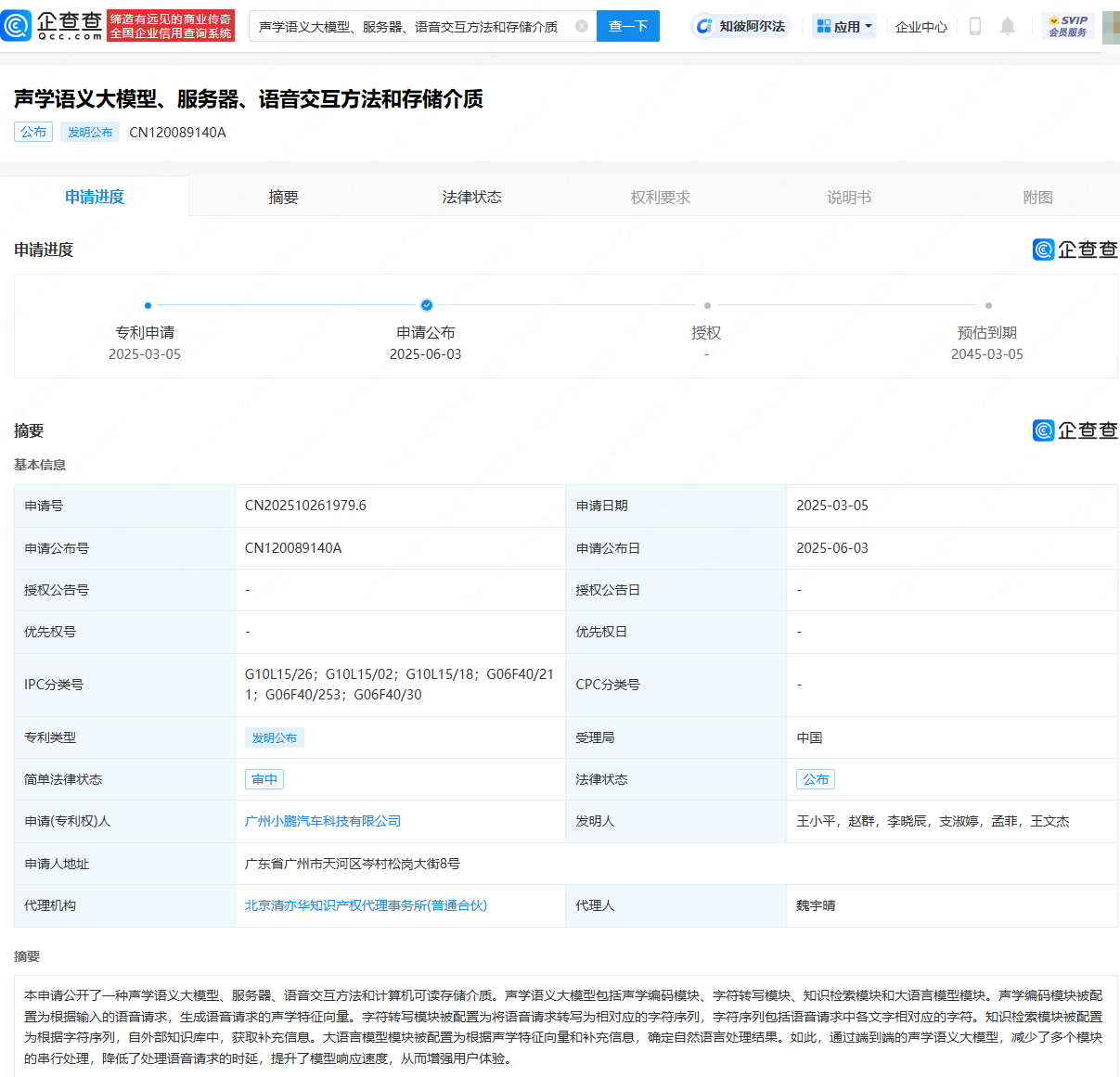Select the 公布 legal status tag
Image resolution: width=1120 pixels, height=1077 pixels.
coord(816,779)
